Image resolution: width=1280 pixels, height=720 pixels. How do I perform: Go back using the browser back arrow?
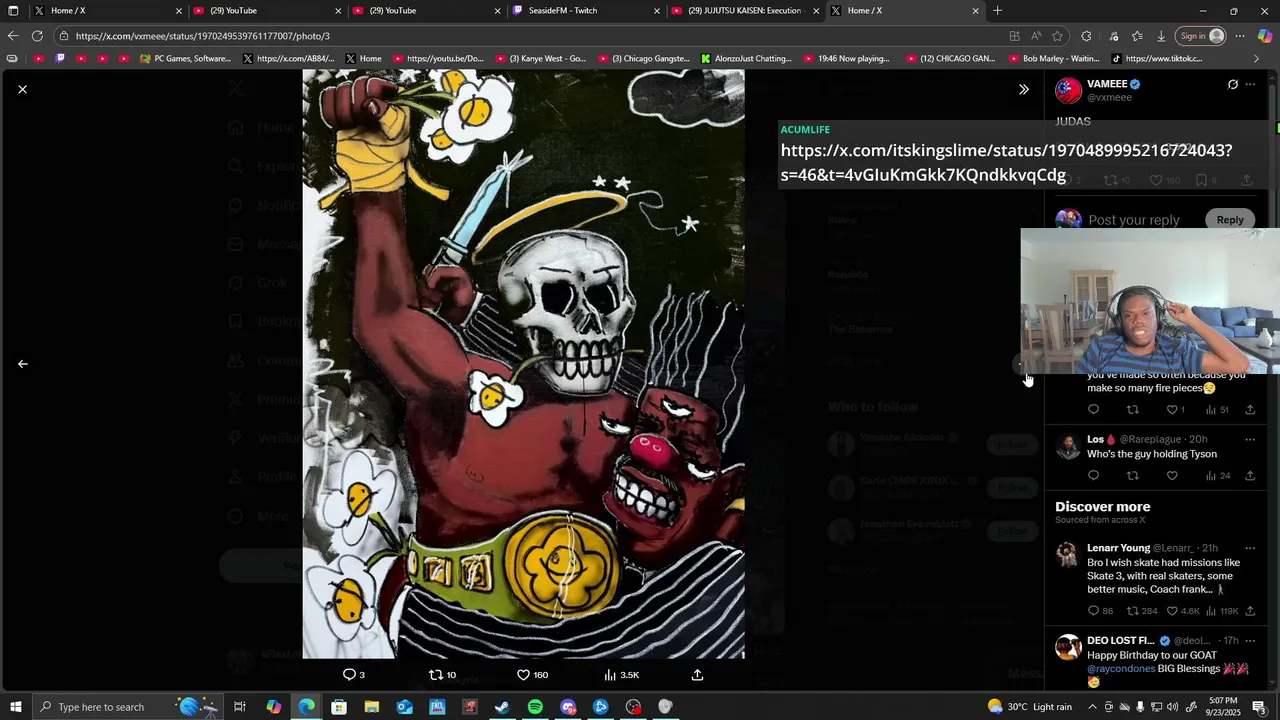[13, 36]
